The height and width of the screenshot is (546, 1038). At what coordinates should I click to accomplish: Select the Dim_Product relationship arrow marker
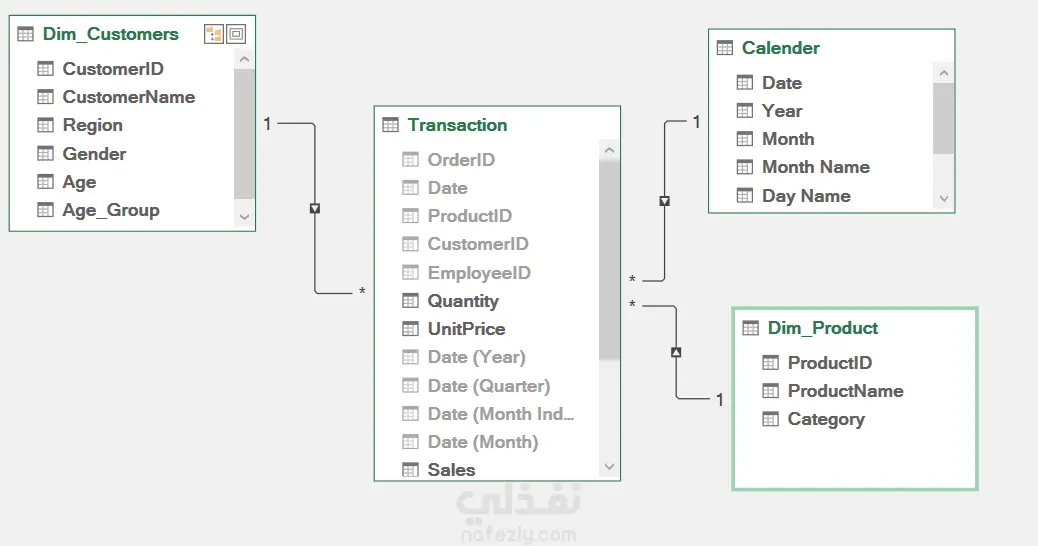point(676,352)
